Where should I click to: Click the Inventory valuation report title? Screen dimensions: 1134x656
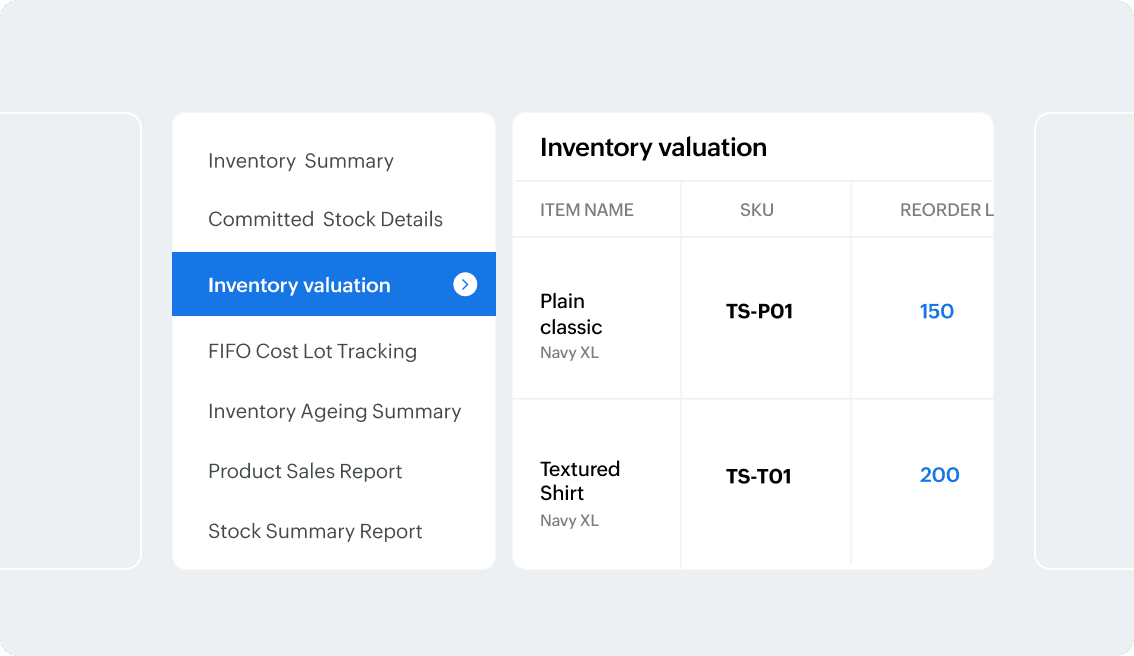click(x=653, y=147)
